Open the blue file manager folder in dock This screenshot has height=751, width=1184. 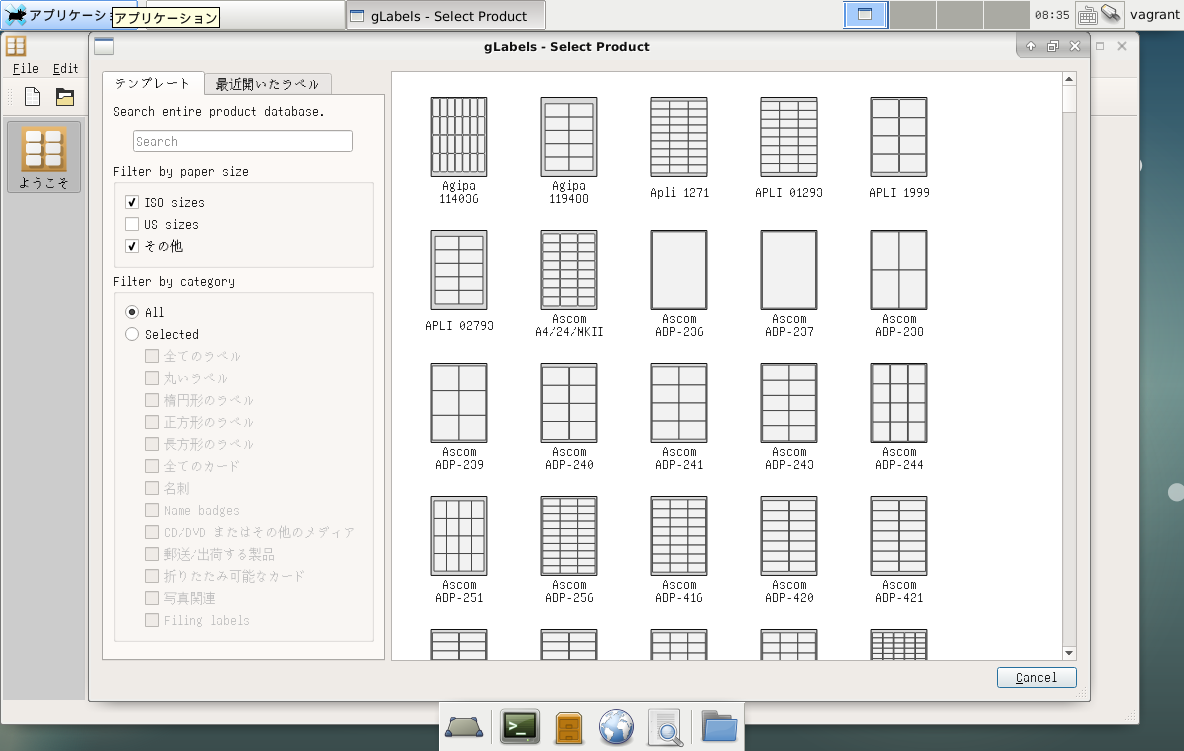click(719, 727)
